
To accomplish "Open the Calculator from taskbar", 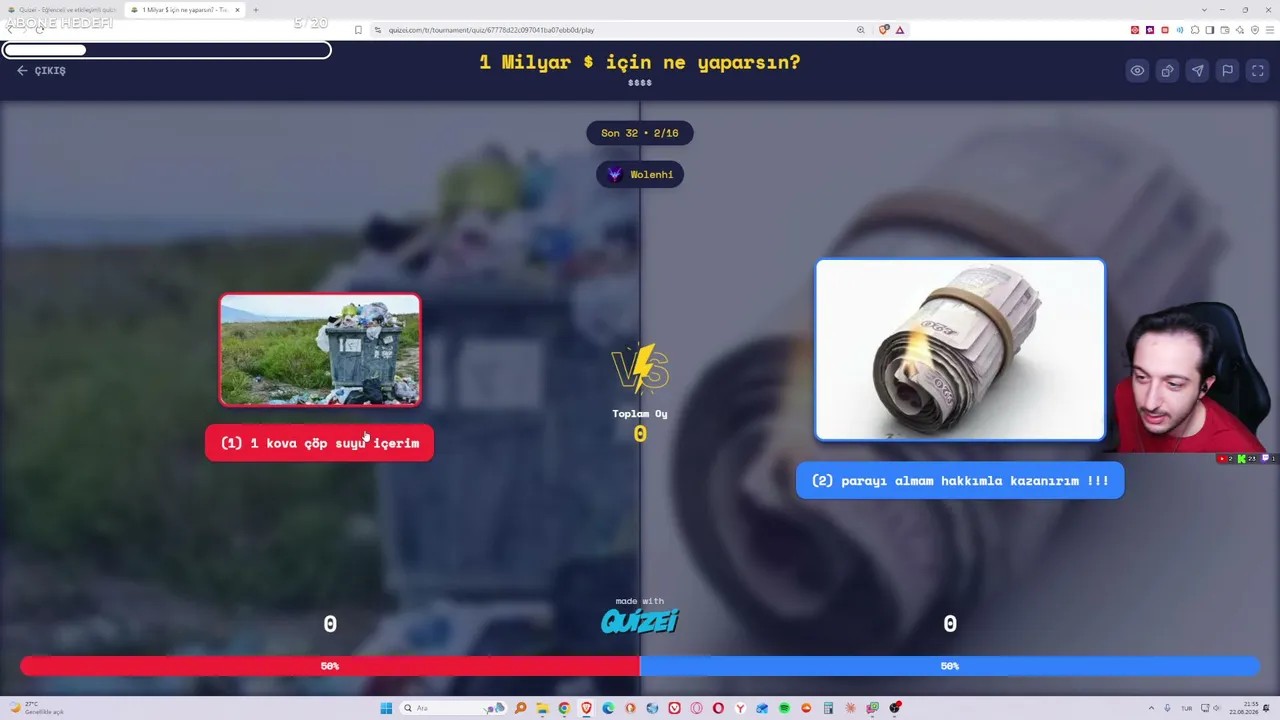I will (x=828, y=708).
